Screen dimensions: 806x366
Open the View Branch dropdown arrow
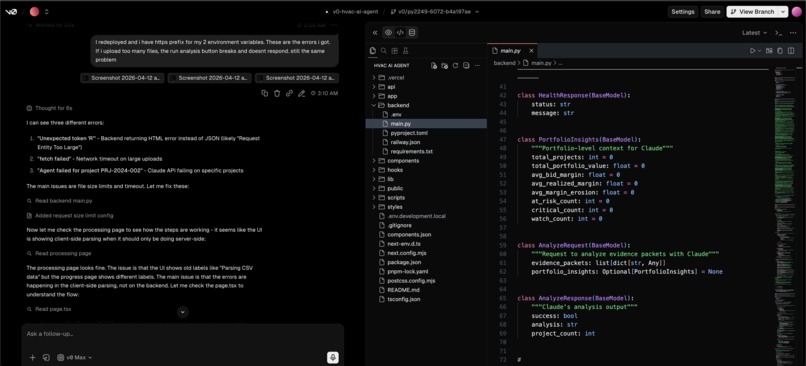pos(783,11)
